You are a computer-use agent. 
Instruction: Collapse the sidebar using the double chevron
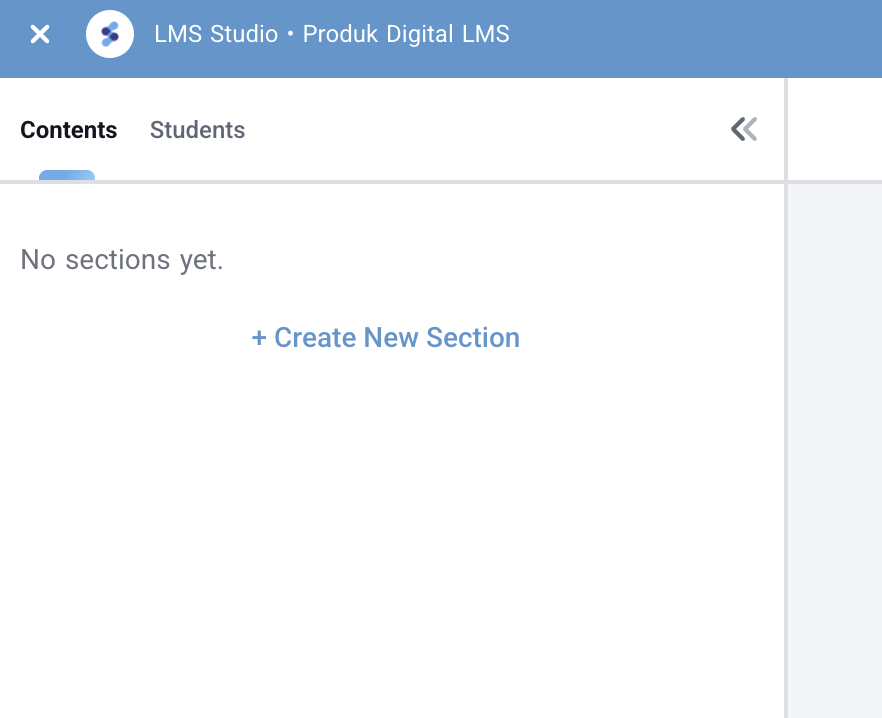click(x=744, y=129)
